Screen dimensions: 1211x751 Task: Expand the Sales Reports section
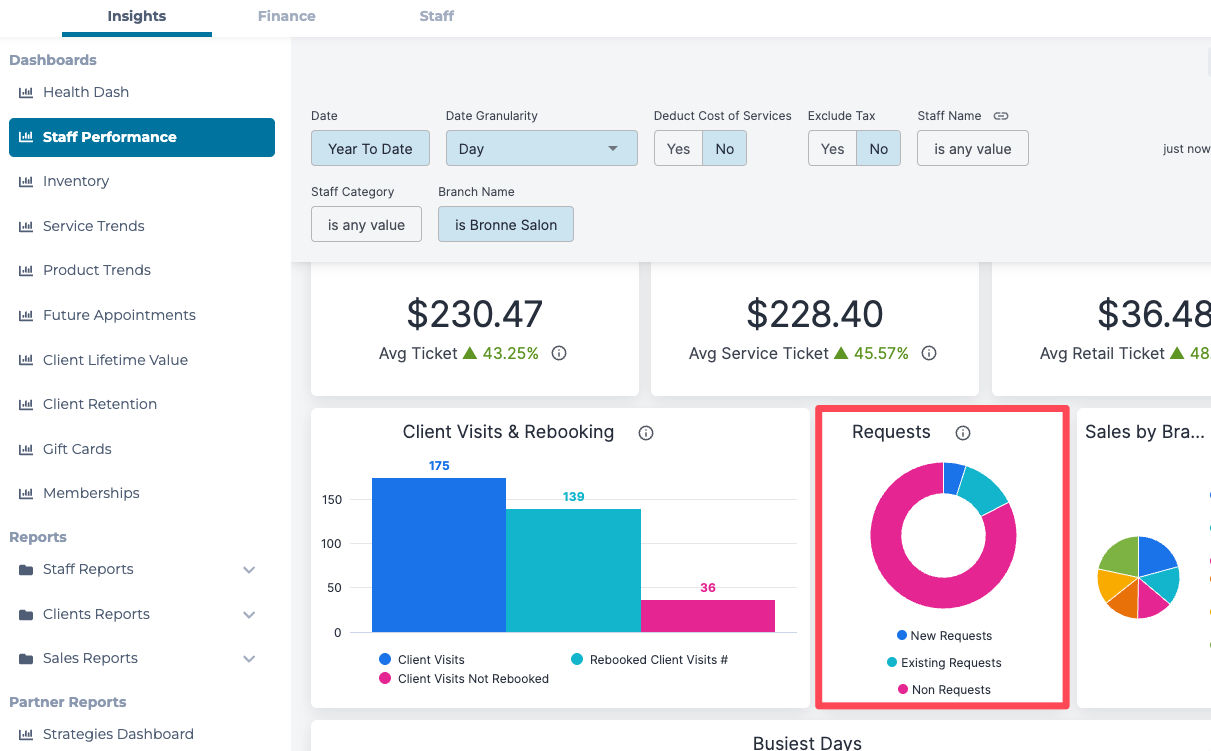point(249,658)
